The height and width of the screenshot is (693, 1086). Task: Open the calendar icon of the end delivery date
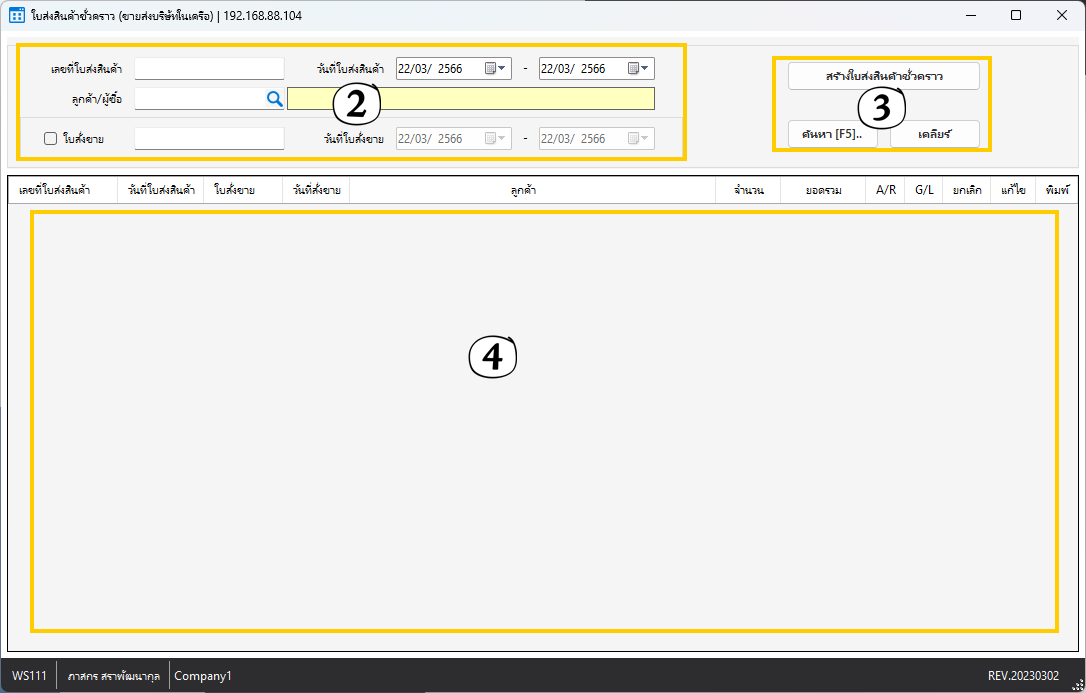(x=633, y=69)
